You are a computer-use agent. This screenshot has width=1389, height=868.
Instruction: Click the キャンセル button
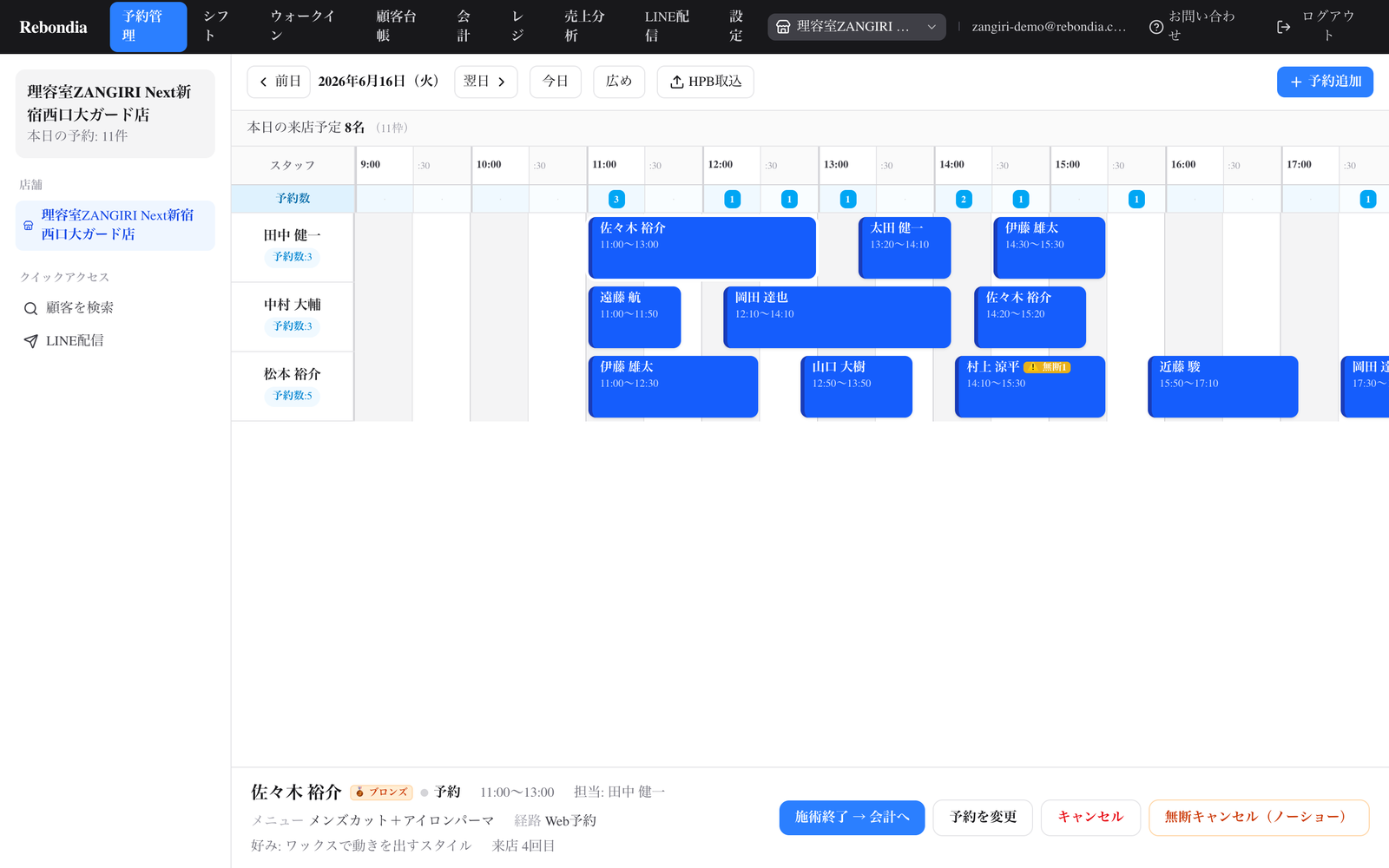(1090, 818)
